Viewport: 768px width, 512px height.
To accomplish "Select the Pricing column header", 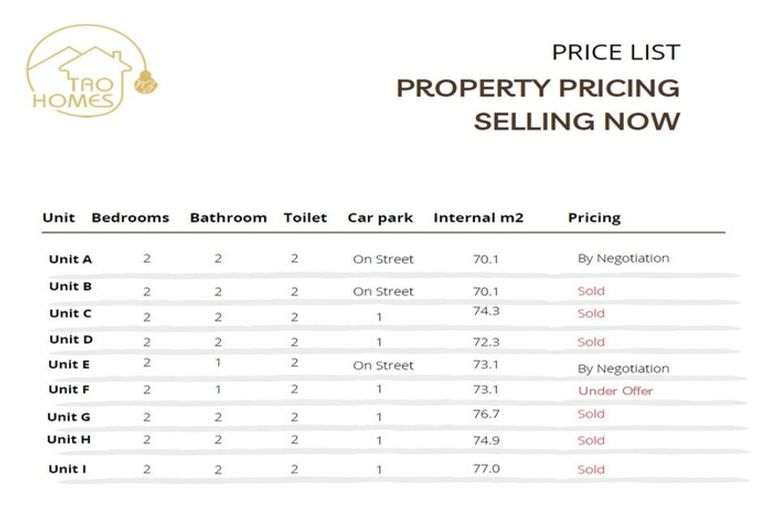I will click(594, 217).
